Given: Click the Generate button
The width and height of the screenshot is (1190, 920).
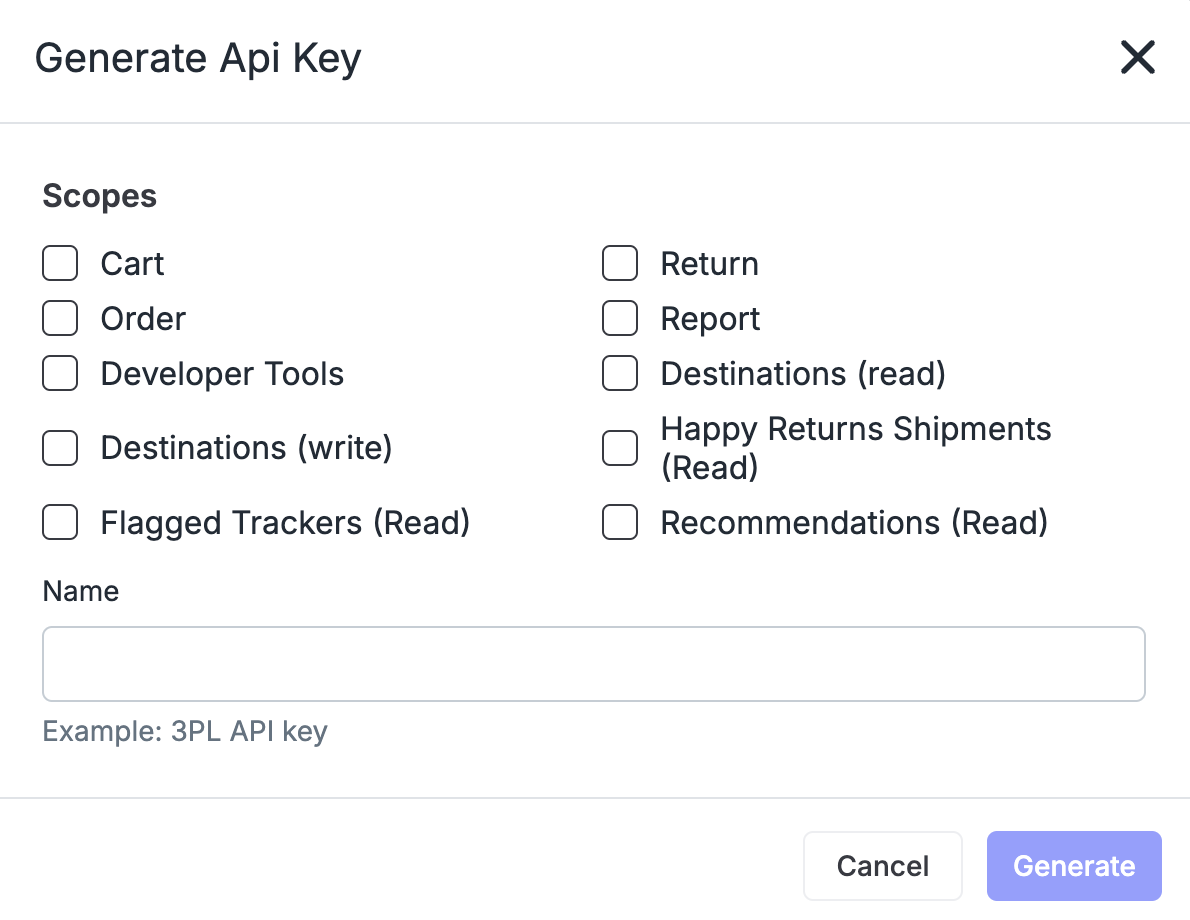Looking at the screenshot, I should (1074, 866).
